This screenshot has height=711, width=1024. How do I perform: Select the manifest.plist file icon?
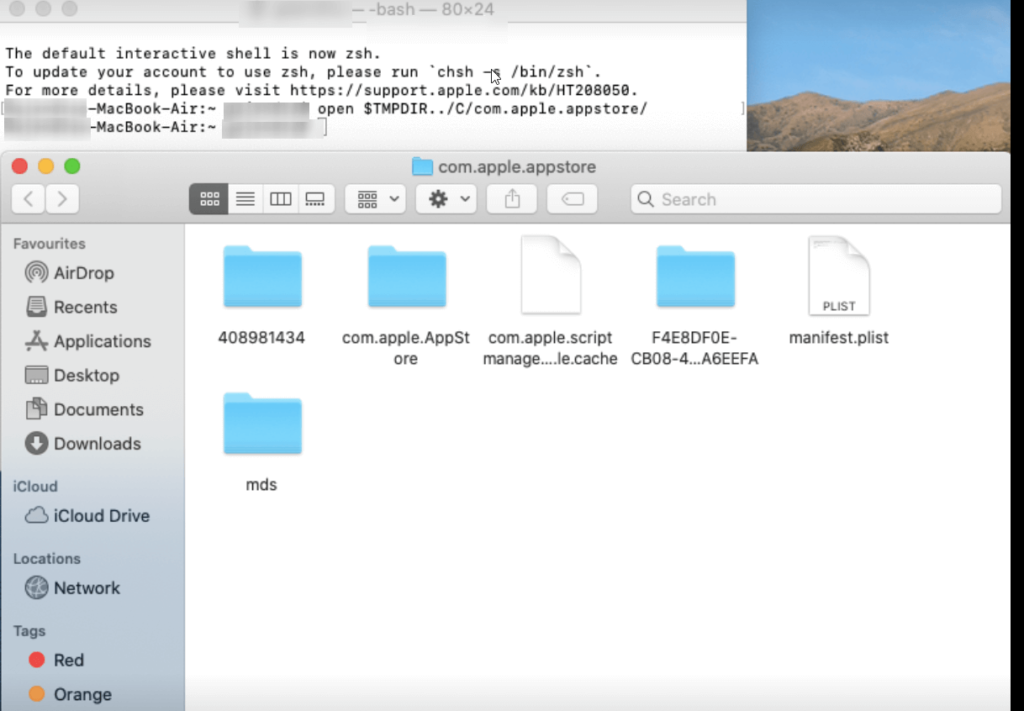point(839,275)
